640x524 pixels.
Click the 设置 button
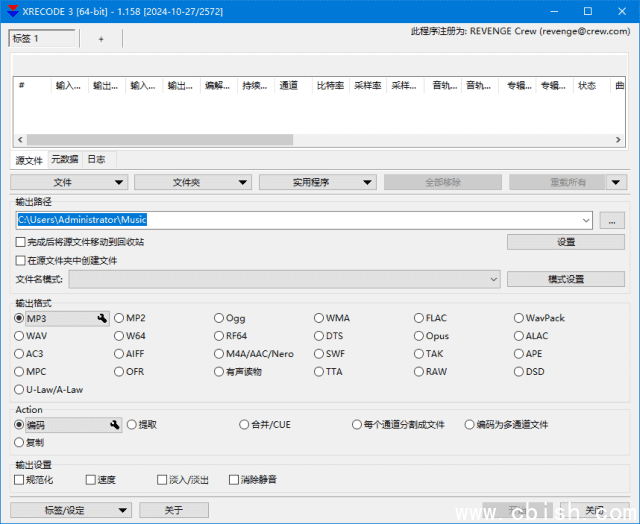point(565,242)
